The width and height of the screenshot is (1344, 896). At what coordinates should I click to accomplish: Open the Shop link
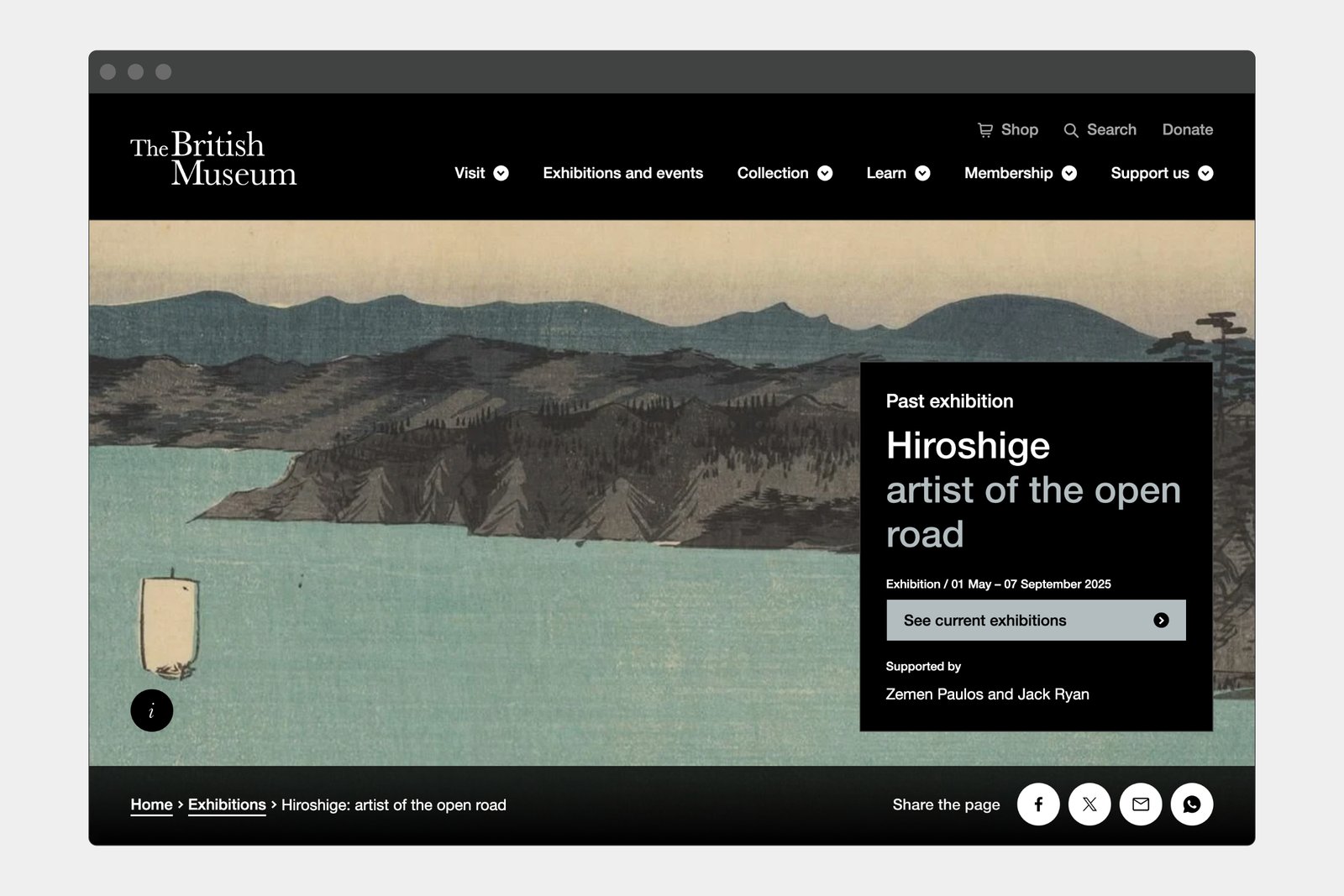pyautogui.click(x=1020, y=129)
